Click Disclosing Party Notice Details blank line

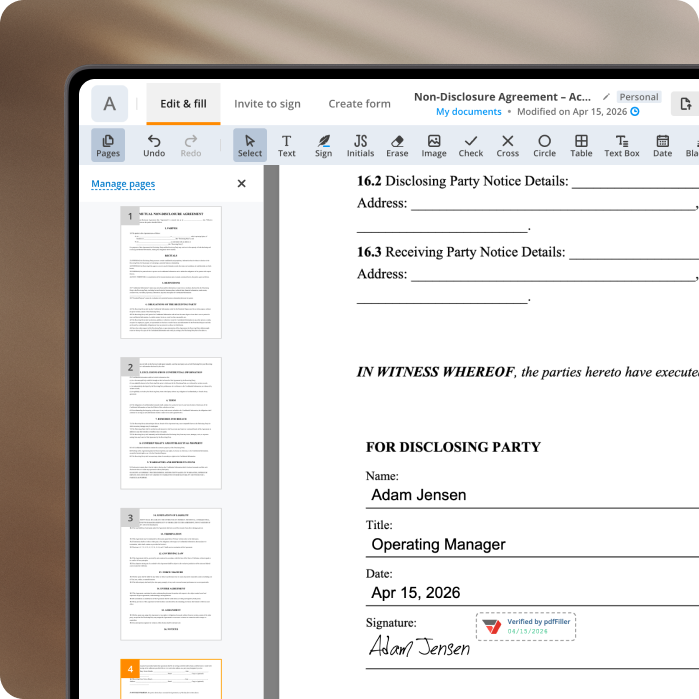tap(635, 182)
